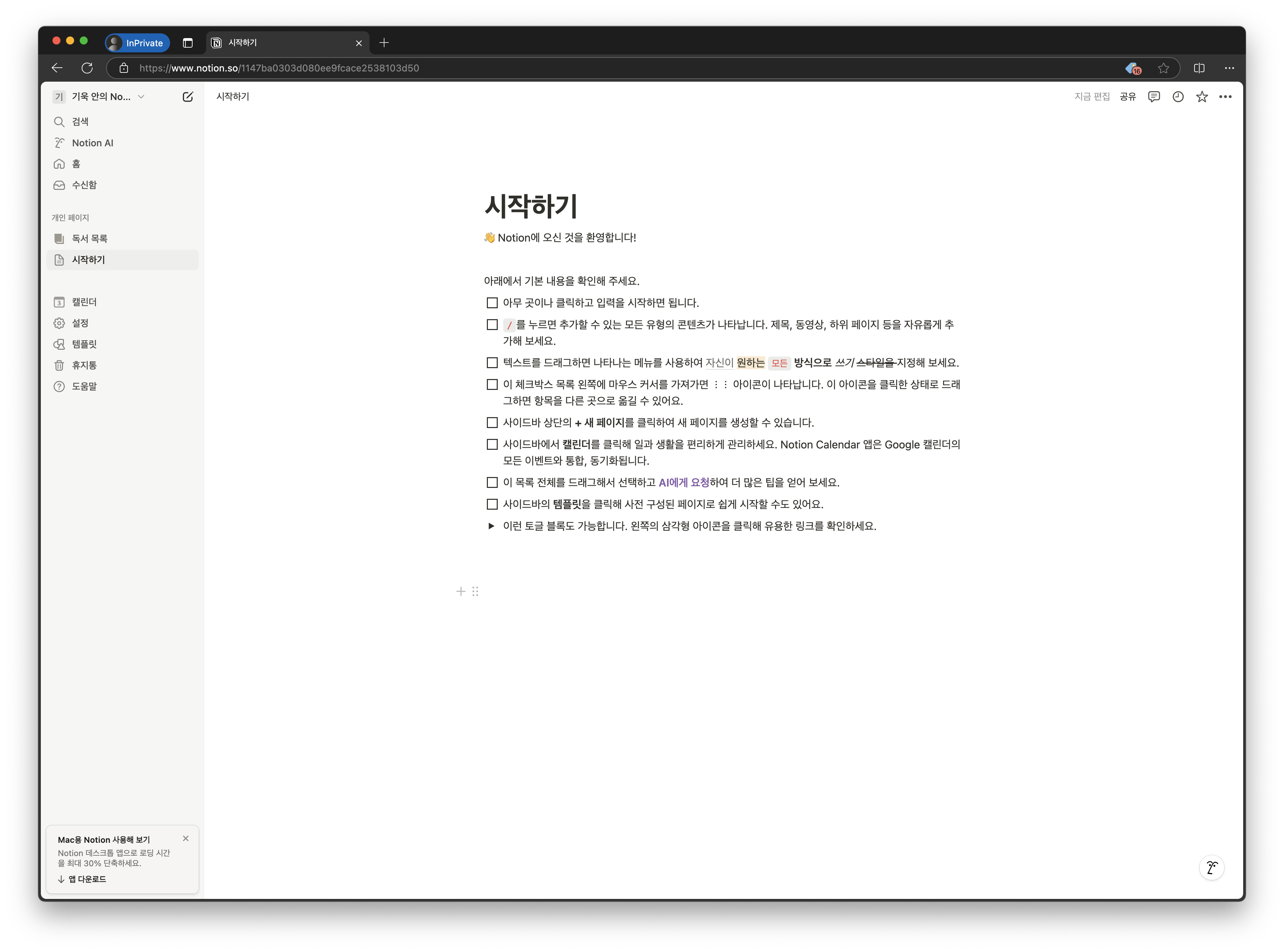Check '텍스트를 드래그하면 나타나는' checkbox
Viewport: 1284px width, 952px height.
point(492,362)
